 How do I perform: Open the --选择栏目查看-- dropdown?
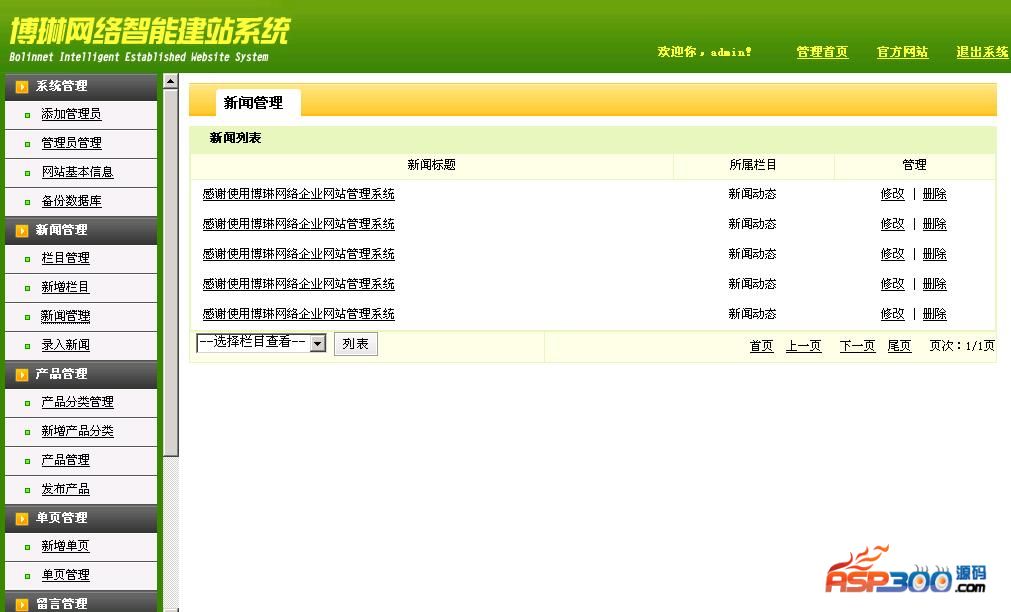pyautogui.click(x=261, y=343)
